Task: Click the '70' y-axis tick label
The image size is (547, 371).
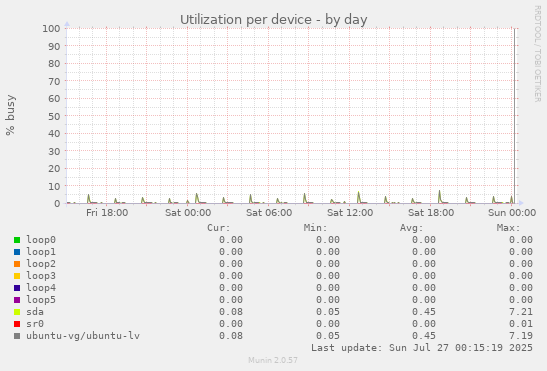Action: coord(54,81)
